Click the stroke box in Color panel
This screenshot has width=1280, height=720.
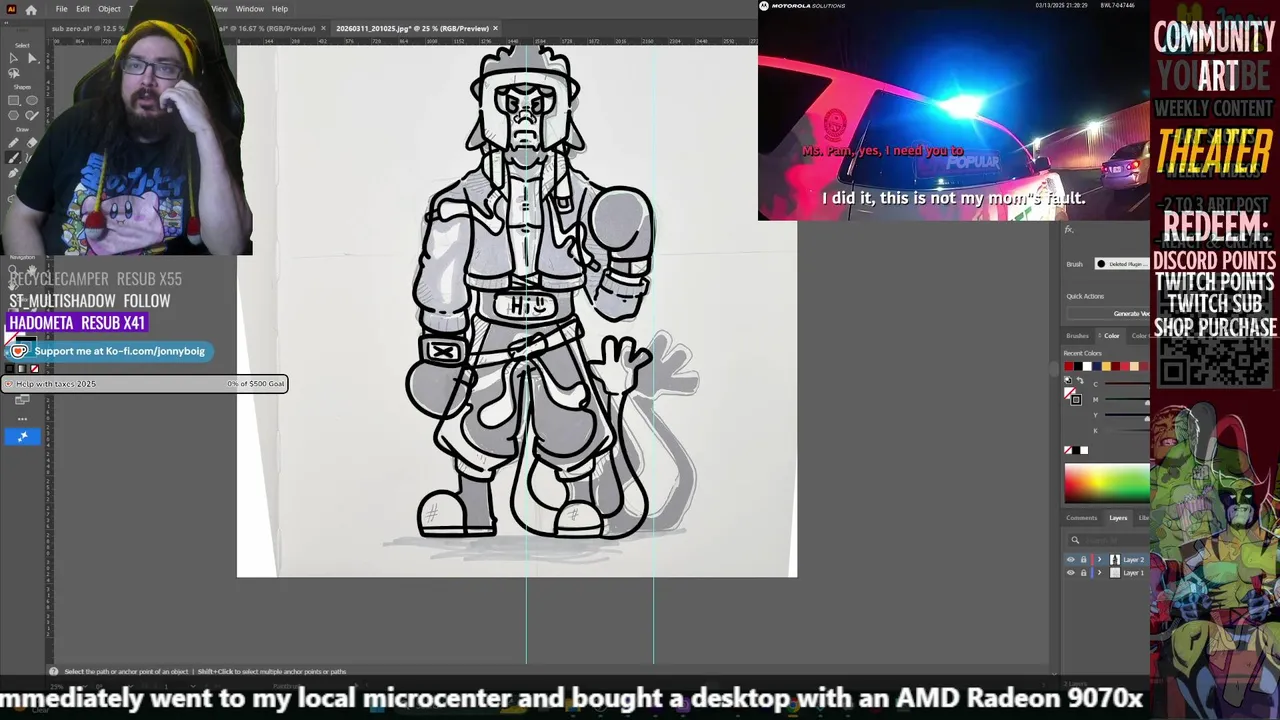click(1076, 400)
